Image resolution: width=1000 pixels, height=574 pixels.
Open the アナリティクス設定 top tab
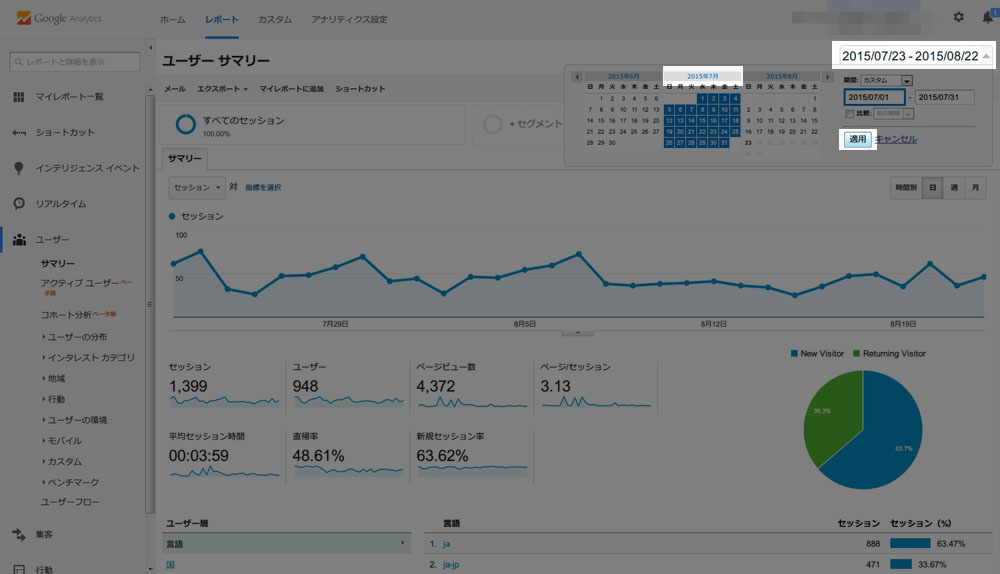pos(349,20)
